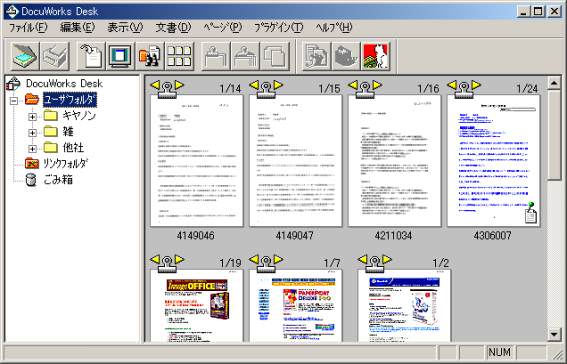Go to next page of document 4149046
Viewport: 567px width, 364px height.
(179, 85)
